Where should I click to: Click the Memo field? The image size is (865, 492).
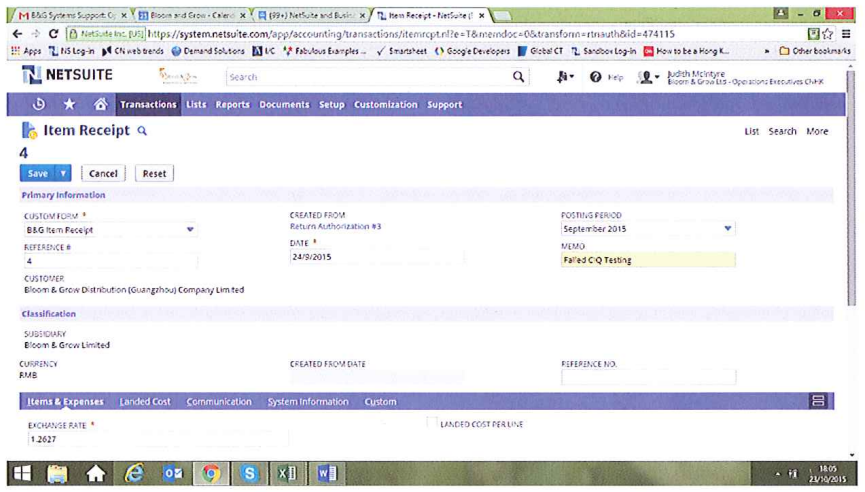tap(648, 260)
